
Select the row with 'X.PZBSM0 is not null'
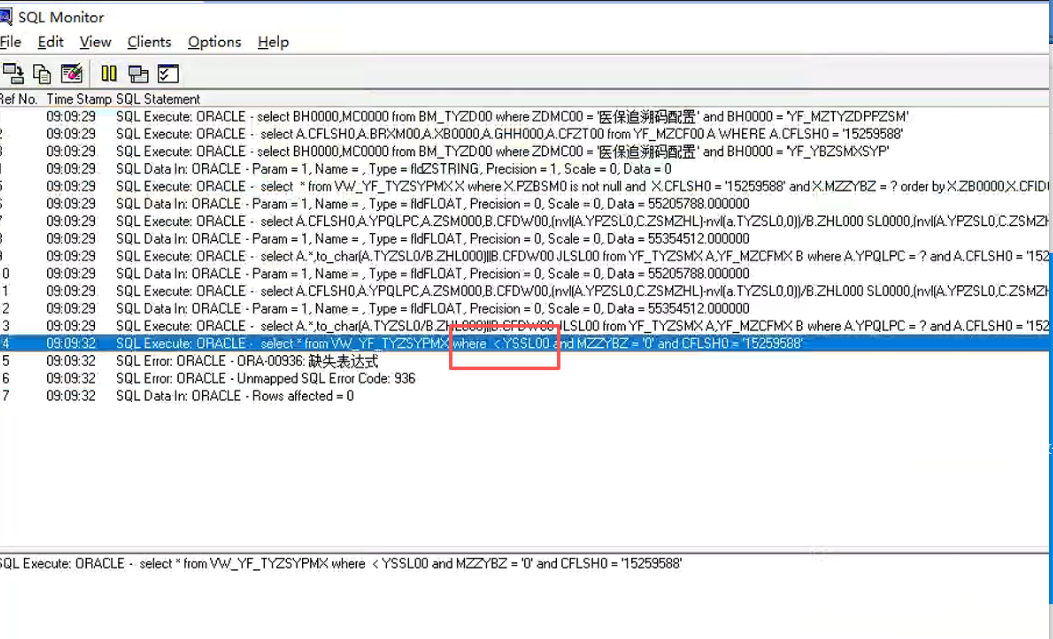(x=526, y=186)
